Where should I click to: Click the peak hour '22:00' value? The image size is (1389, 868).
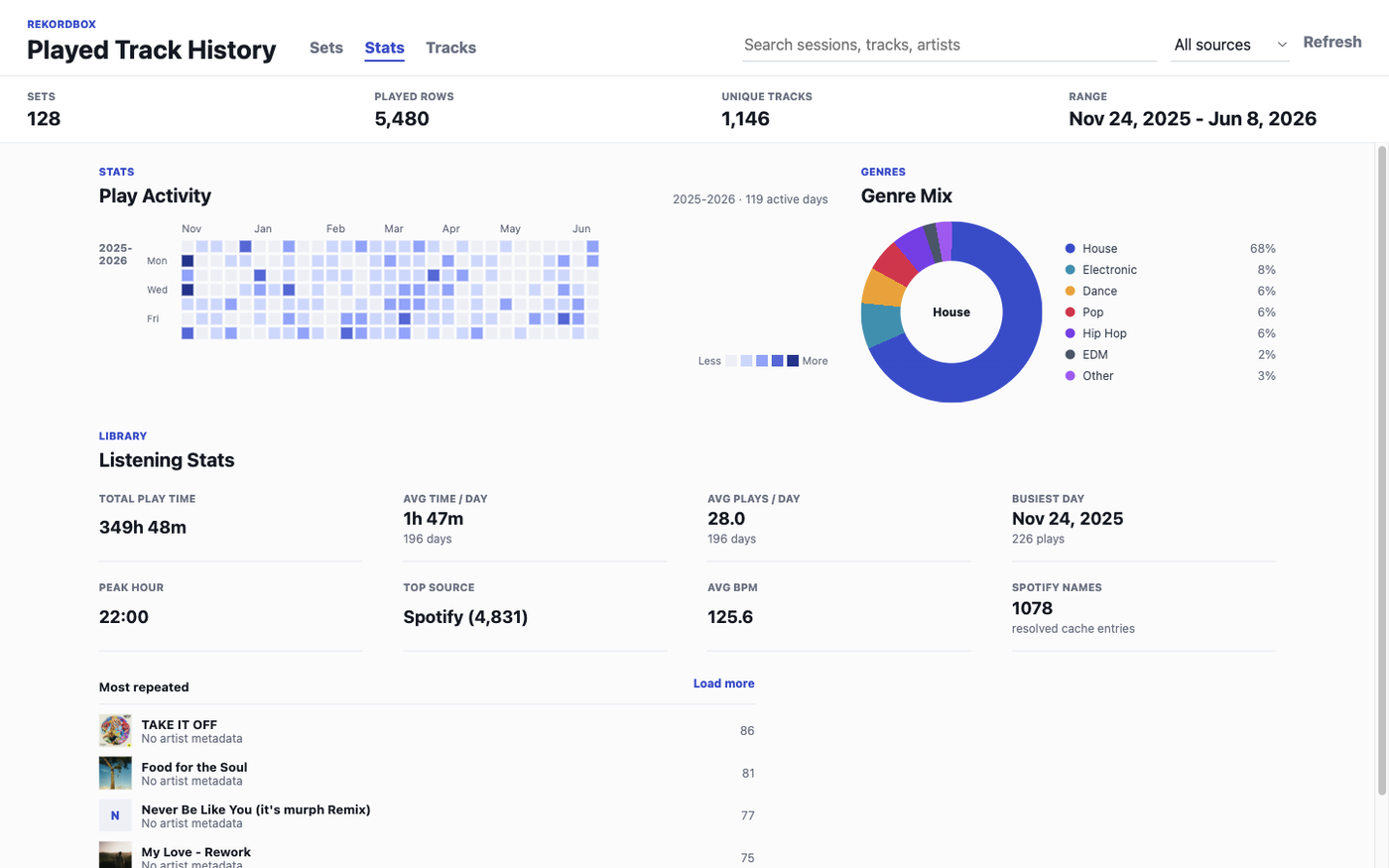click(124, 617)
